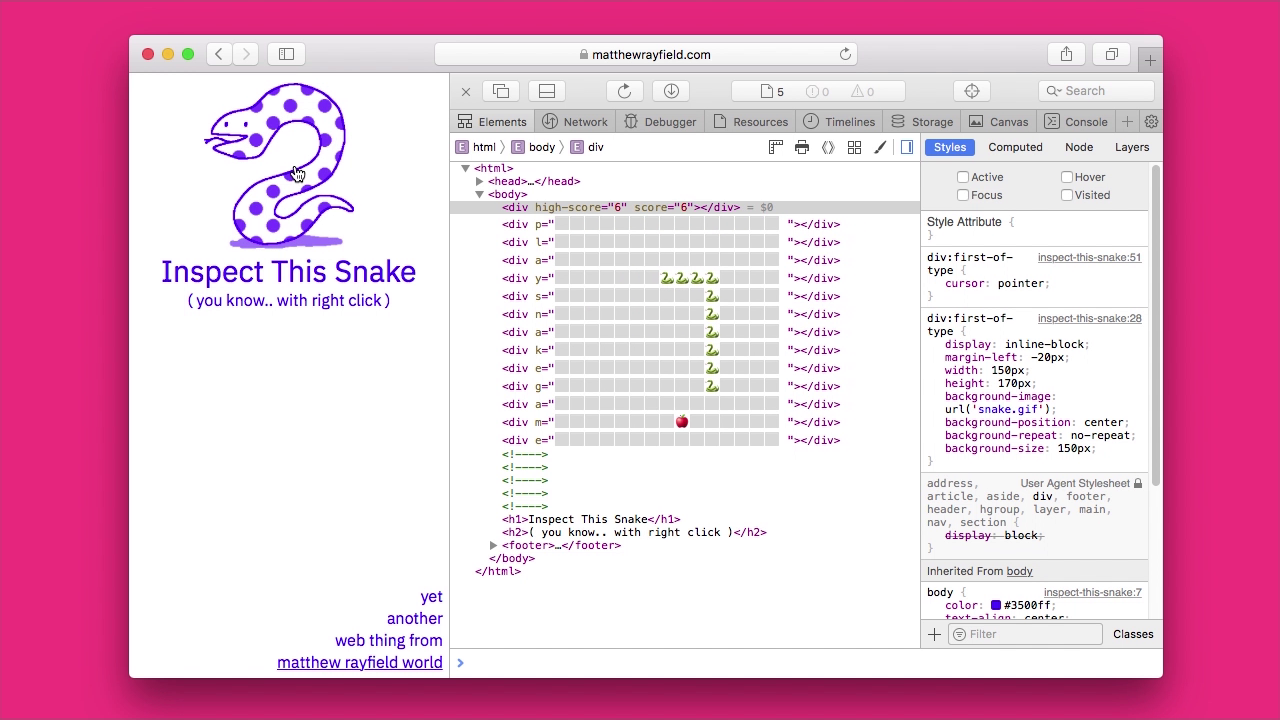Dock the inspector to the bottom
The image size is (1280, 720).
pos(547,91)
